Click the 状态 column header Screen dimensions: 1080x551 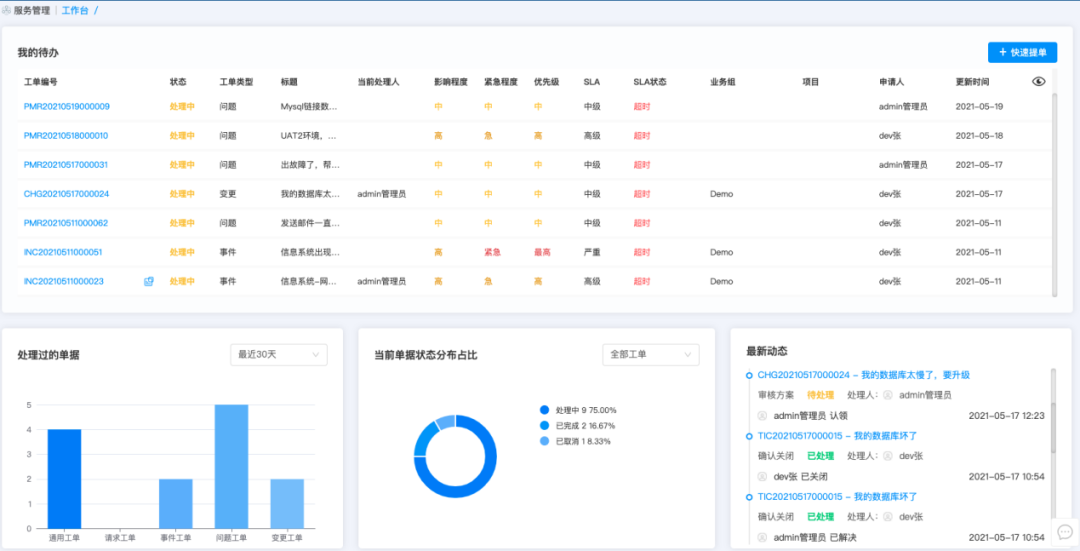click(x=178, y=82)
